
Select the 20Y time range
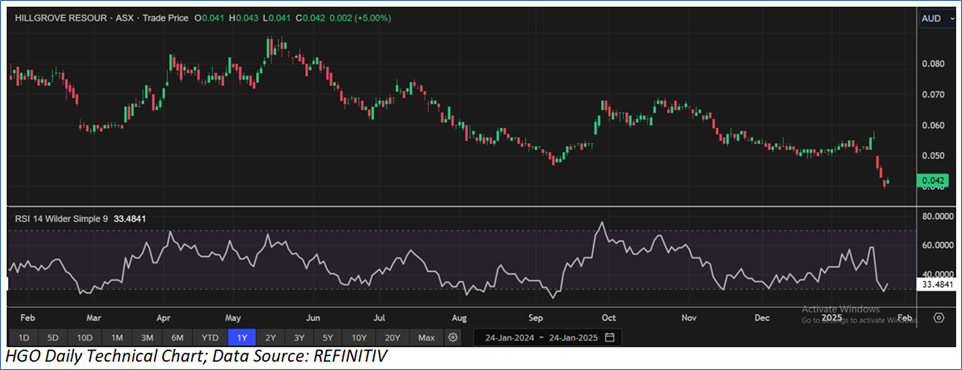point(393,337)
